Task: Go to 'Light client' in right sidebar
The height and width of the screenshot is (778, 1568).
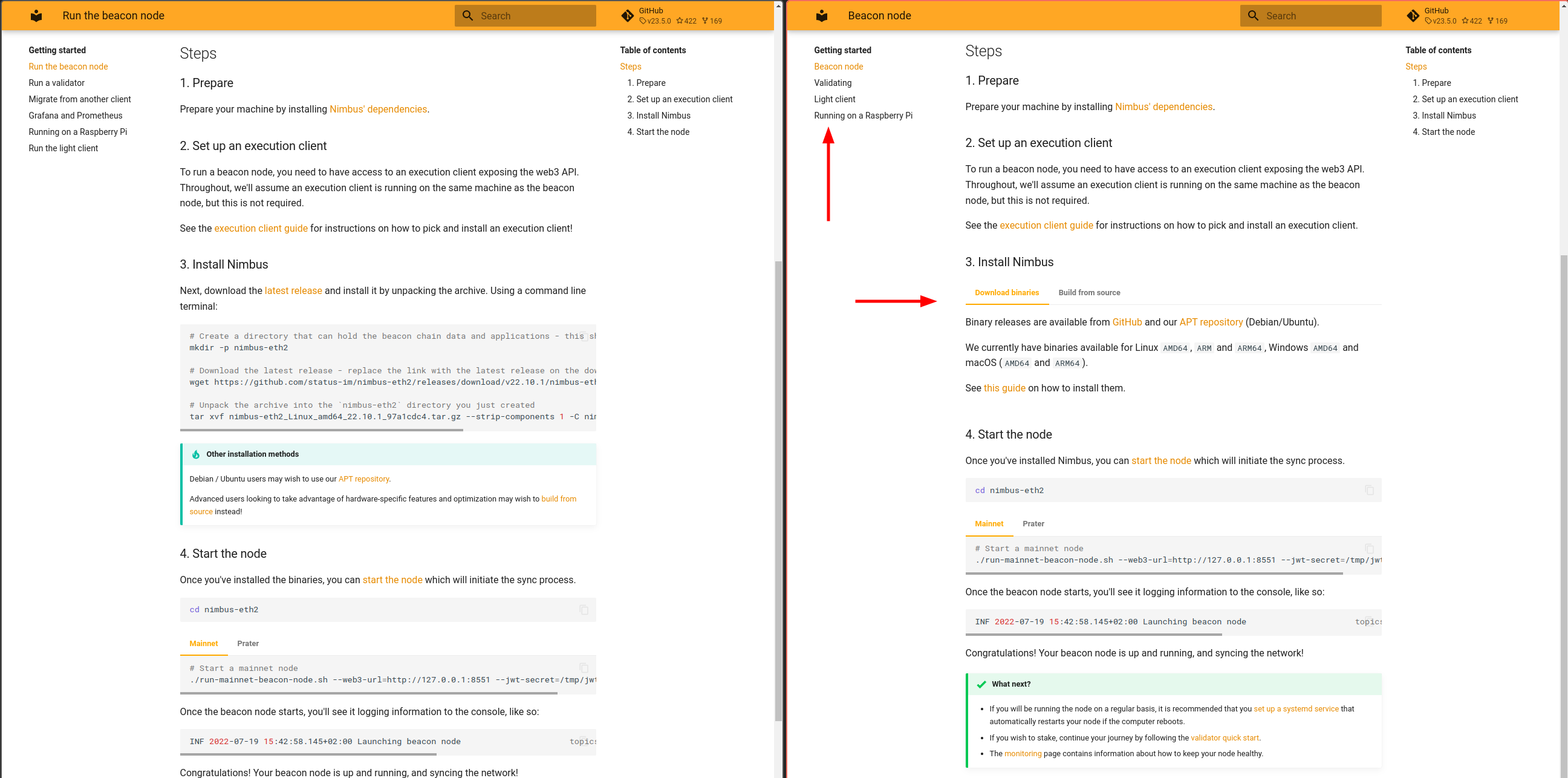Action: pyautogui.click(x=834, y=99)
